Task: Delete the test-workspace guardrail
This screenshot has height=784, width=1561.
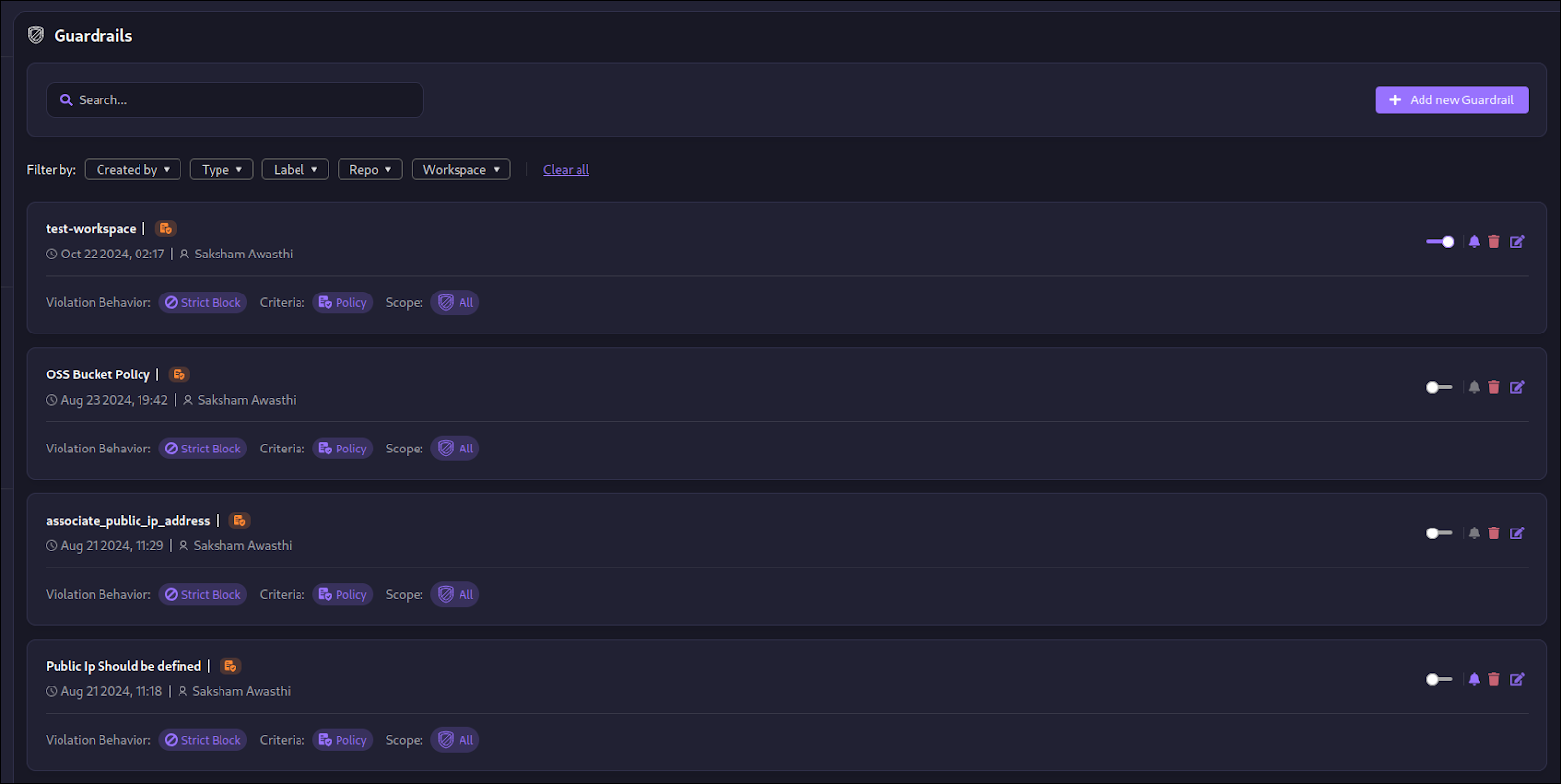Action: coord(1494,241)
